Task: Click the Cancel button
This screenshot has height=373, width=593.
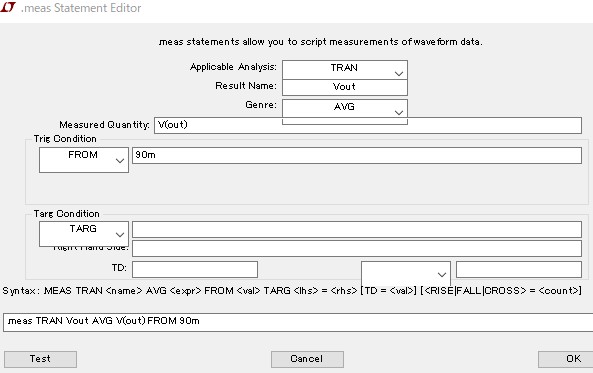Action: [x=307, y=359]
